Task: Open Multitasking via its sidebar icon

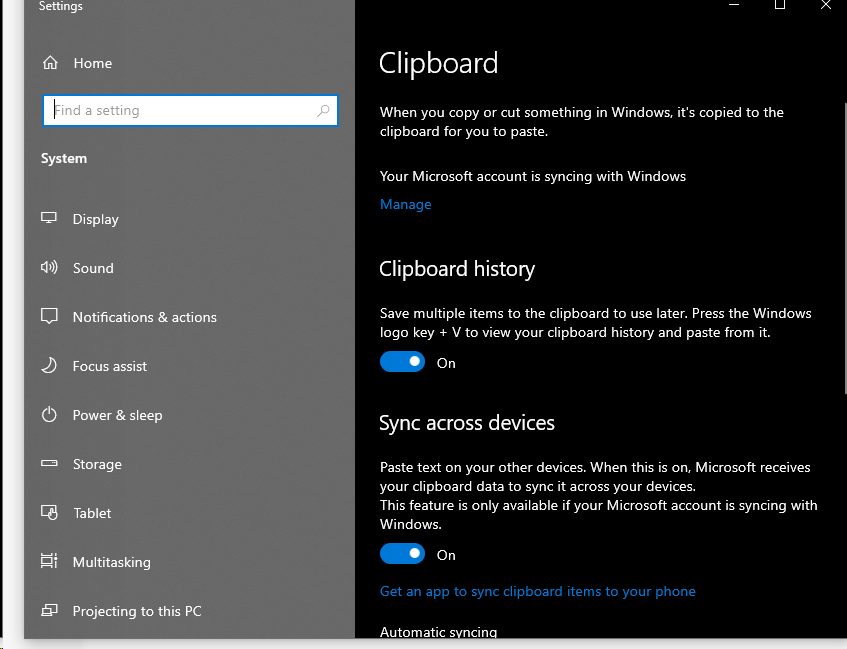Action: (x=49, y=561)
